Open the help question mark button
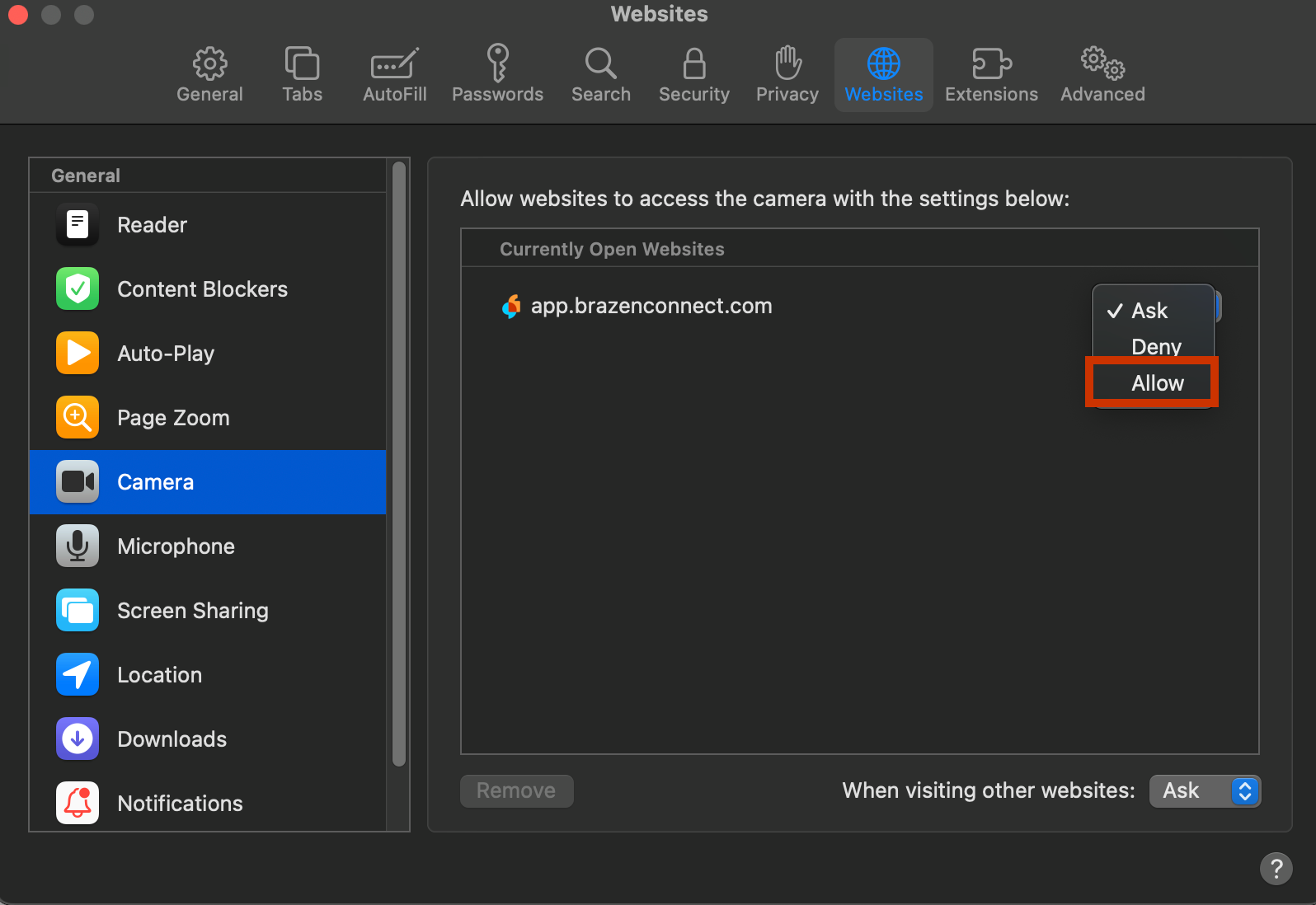The height and width of the screenshot is (905, 1316). coord(1276,869)
